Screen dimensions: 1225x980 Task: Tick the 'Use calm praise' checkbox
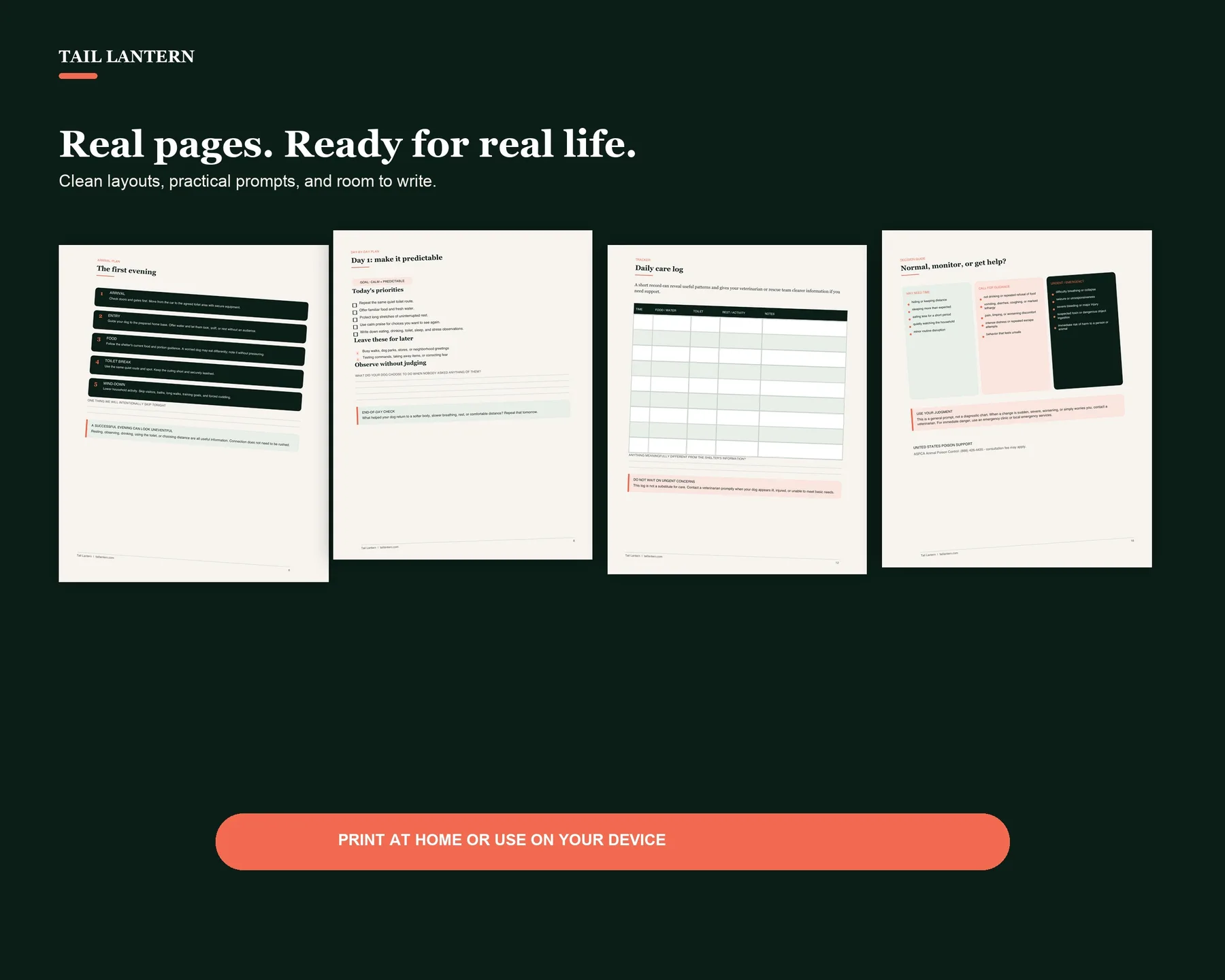(x=355, y=327)
